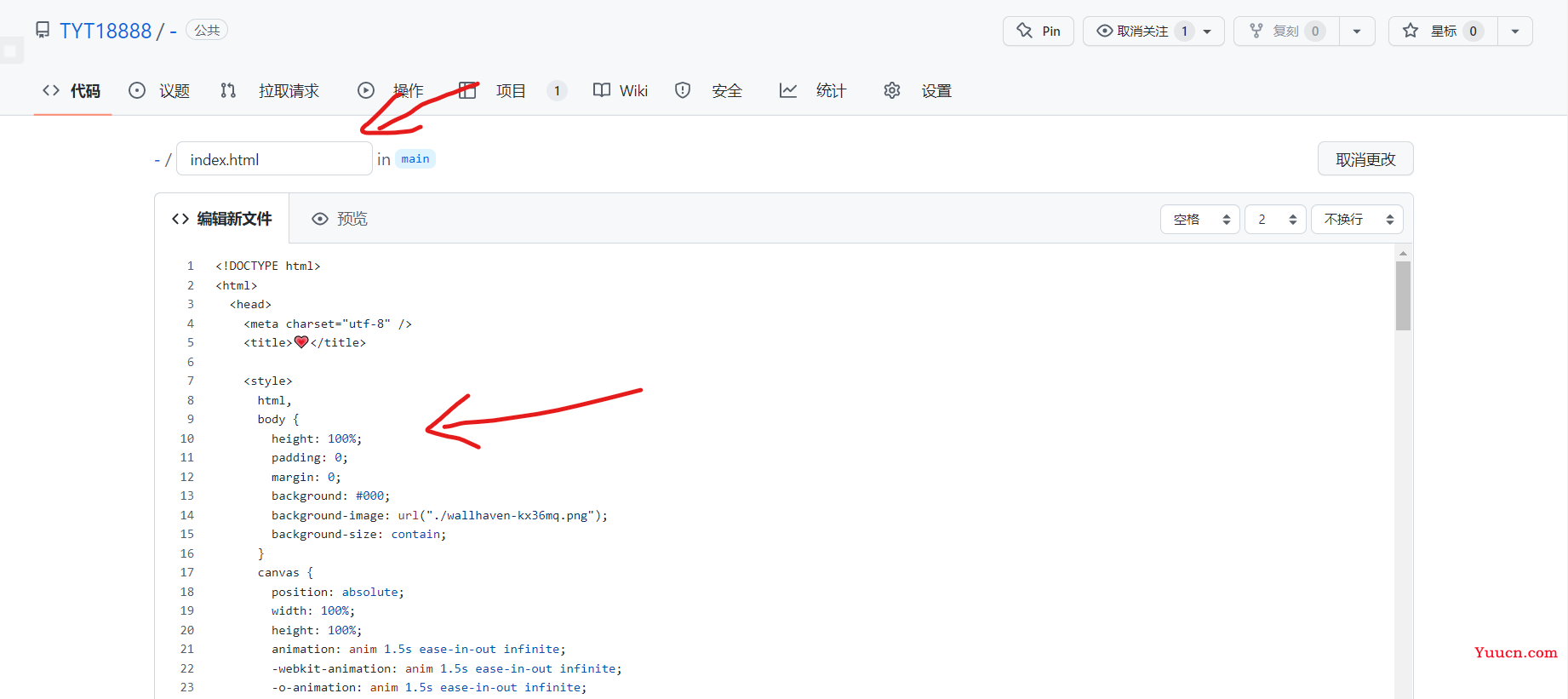Click the fork 复刻 button
The height and width of the screenshot is (699, 1568).
pyautogui.click(x=1286, y=31)
